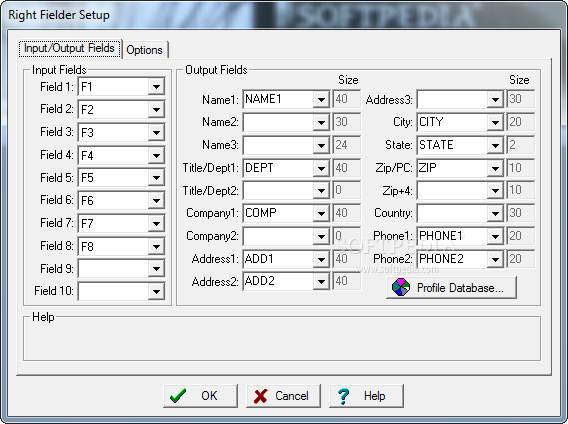Viewport: 568px width, 424px height.
Task: Expand the Zip/PC dropdown arrow
Action: click(x=495, y=168)
